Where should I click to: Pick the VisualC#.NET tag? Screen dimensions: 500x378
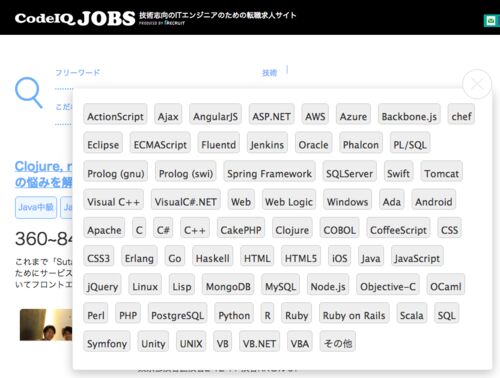pyautogui.click(x=186, y=199)
